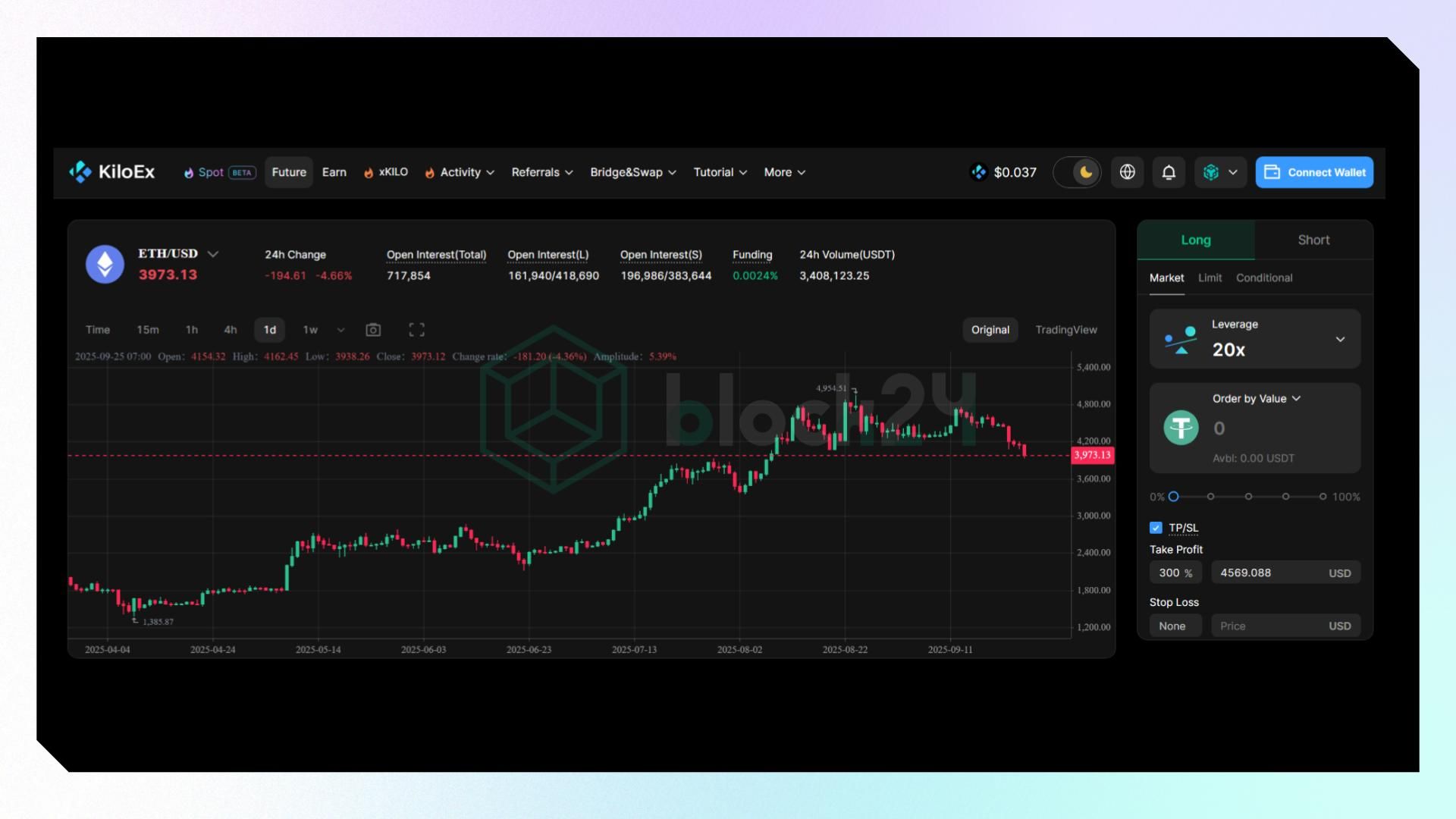Viewport: 1456px width, 819px height.
Task: Uncheck the TP/SL checkbox
Action: point(1156,528)
